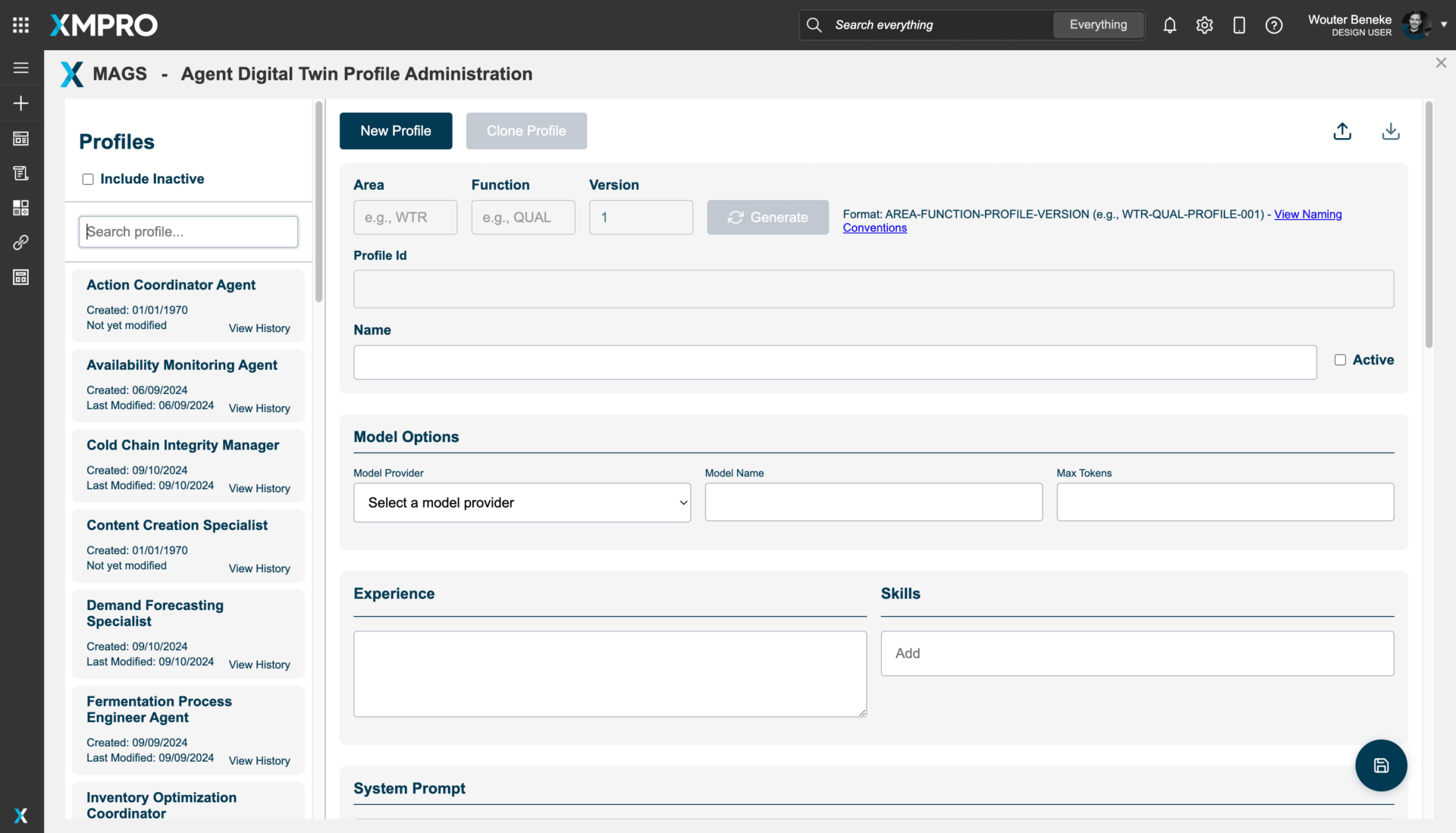Screen dimensions: 1456x833
Task: Click the download profile icon
Action: click(x=1390, y=131)
